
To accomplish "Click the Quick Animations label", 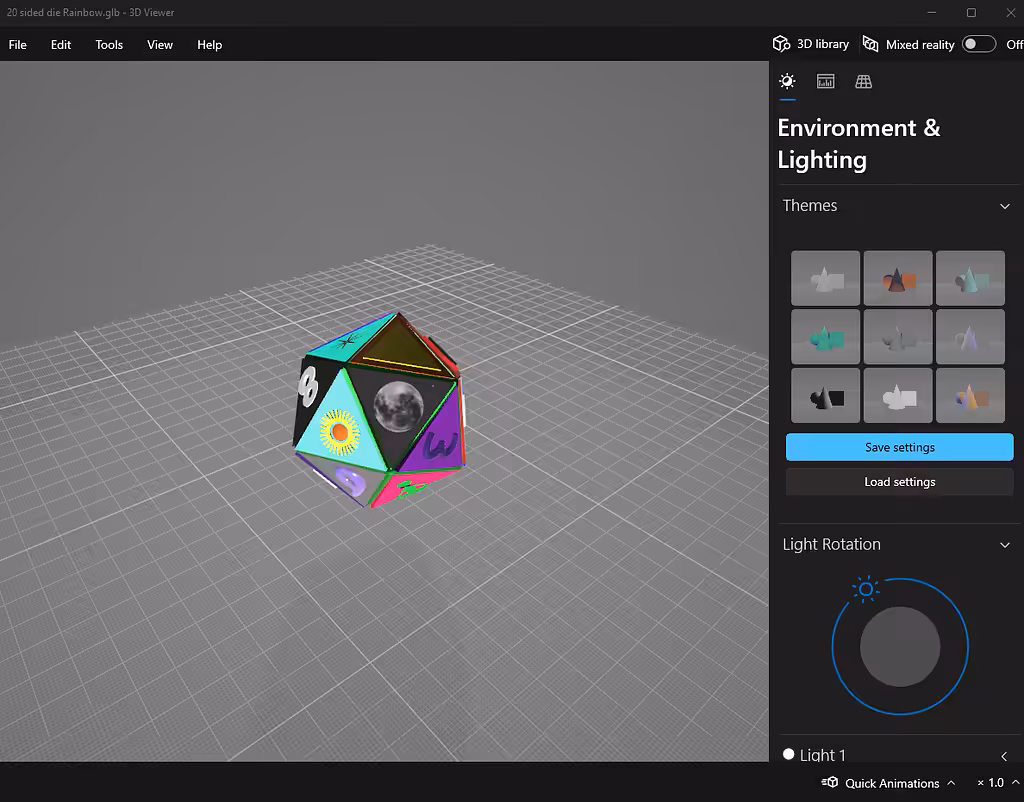I will [892, 783].
